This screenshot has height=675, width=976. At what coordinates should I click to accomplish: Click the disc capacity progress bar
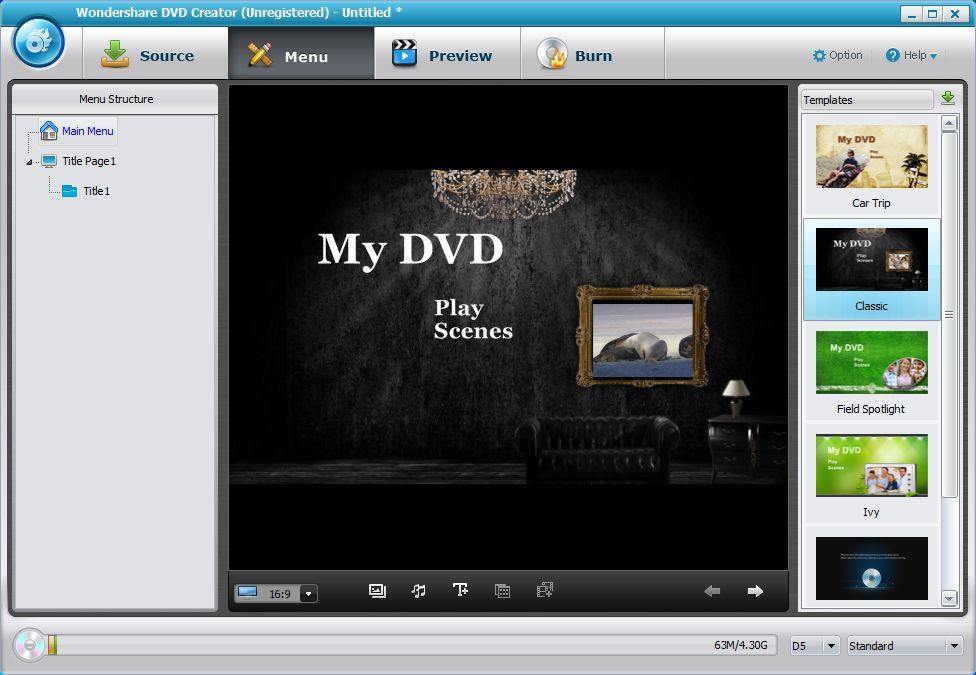pos(400,646)
